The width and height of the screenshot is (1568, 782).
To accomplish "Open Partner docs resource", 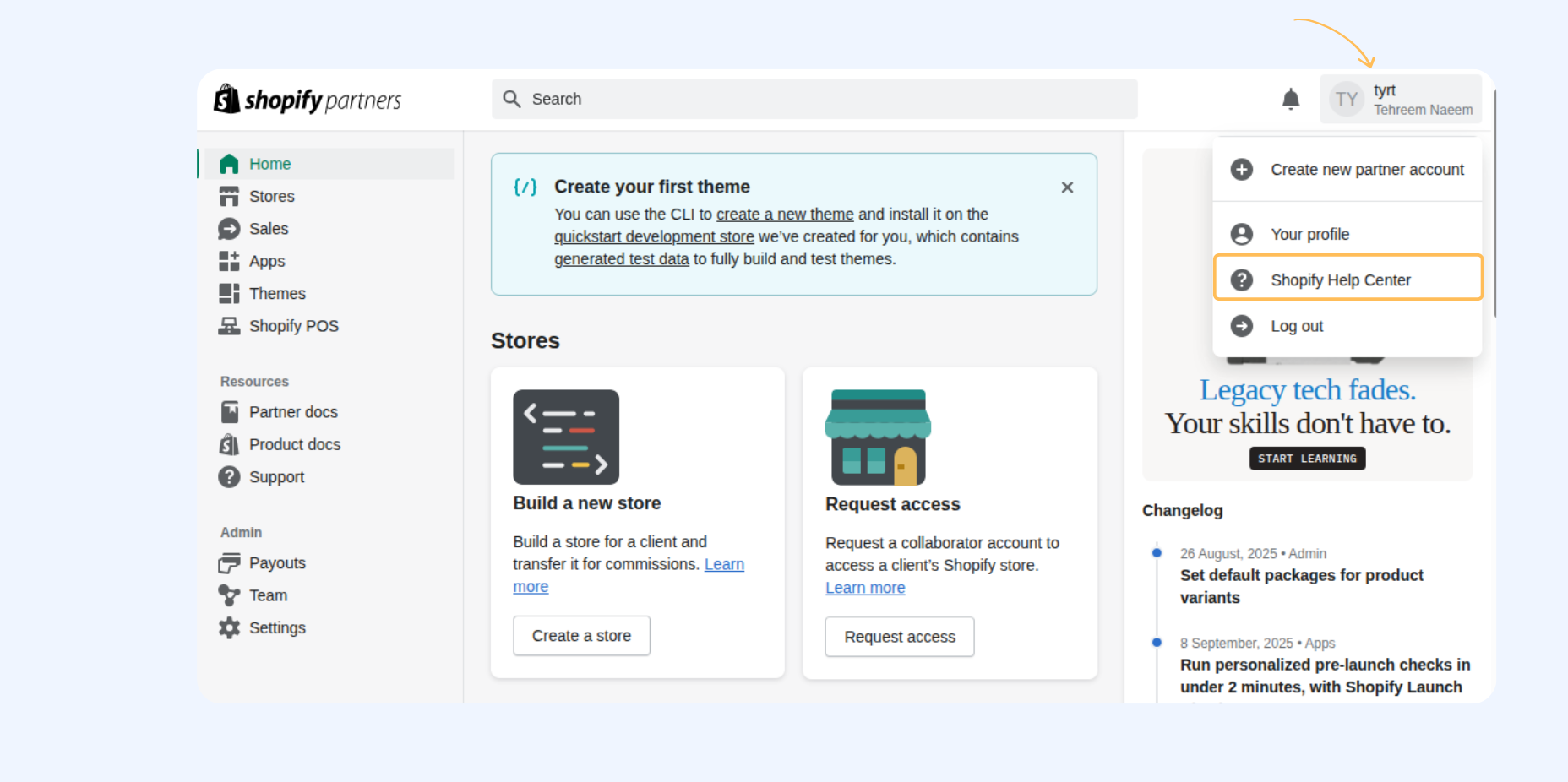I will click(x=329, y=412).
